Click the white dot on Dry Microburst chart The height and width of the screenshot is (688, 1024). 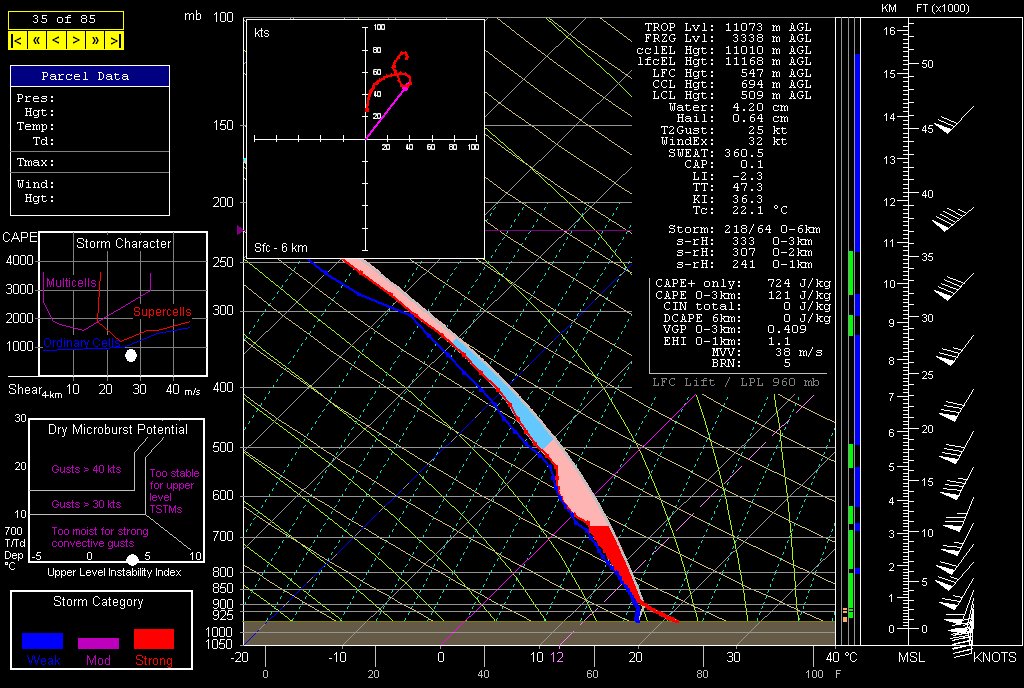tap(132, 558)
